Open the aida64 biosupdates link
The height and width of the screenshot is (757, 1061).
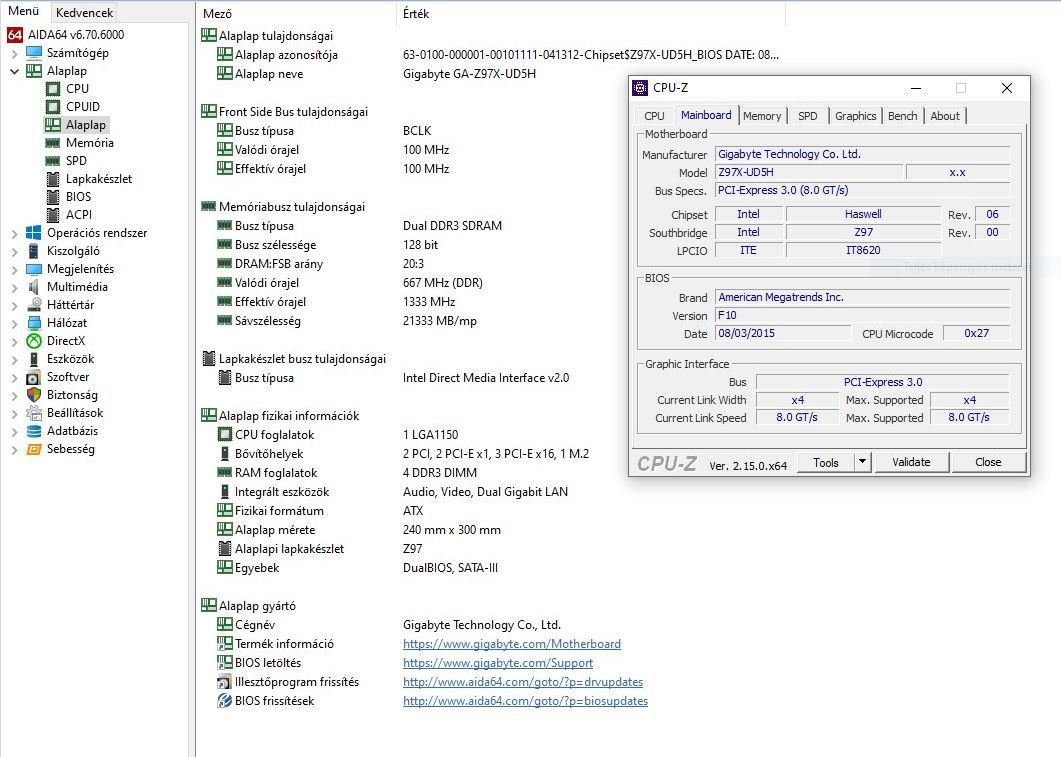point(525,701)
